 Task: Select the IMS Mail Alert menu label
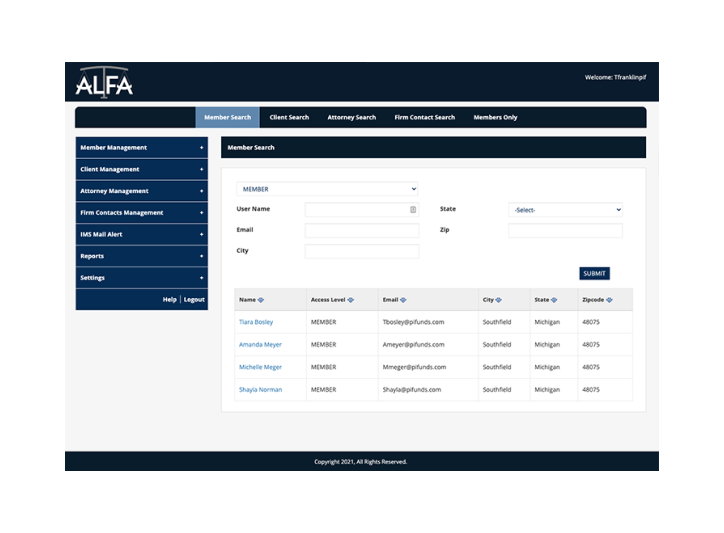coord(101,235)
